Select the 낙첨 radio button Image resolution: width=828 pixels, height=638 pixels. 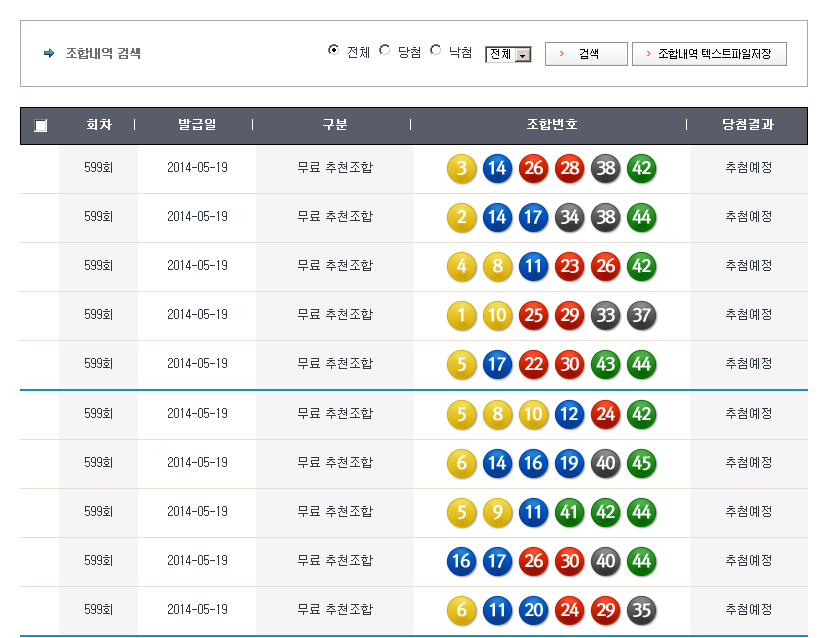436,50
